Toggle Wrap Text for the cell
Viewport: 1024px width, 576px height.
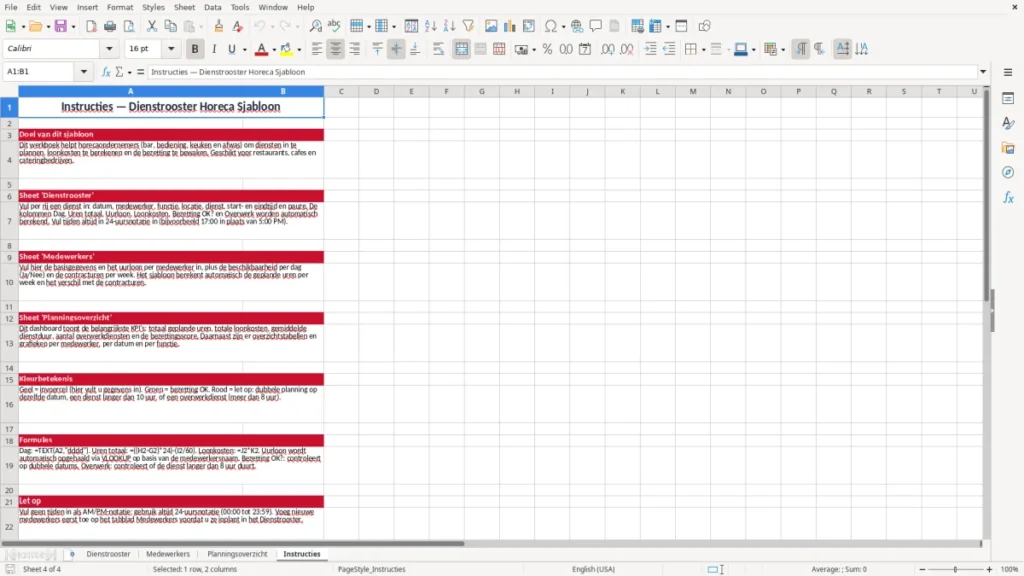click(438, 49)
